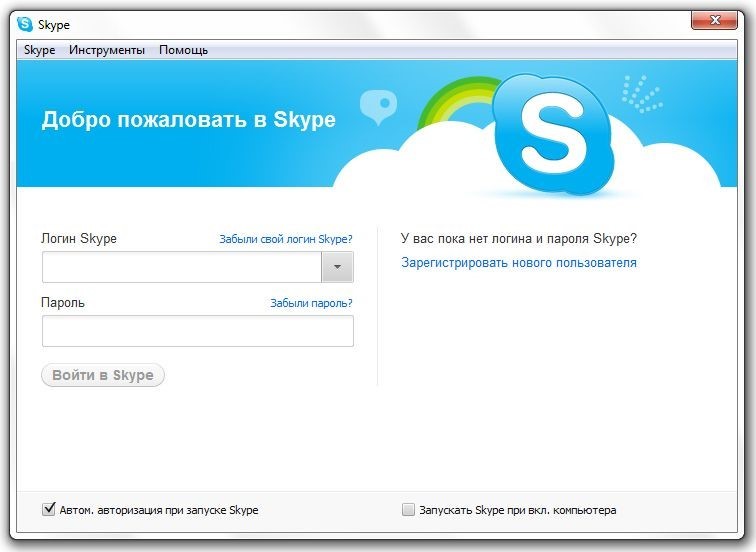Screen dimensions: 756x552
Task: Open the Помощь menu
Action: pyautogui.click(x=183, y=50)
